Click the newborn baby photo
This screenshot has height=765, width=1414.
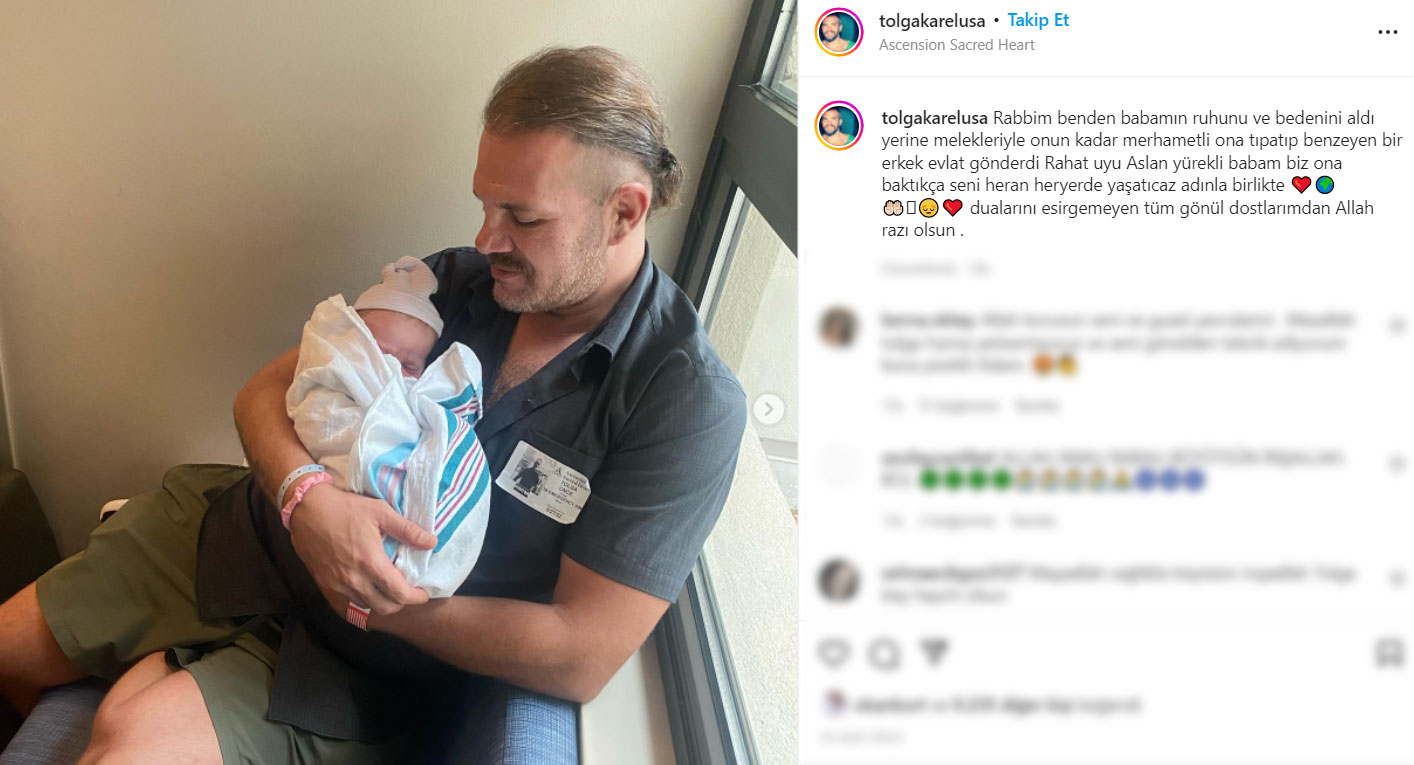[x=398, y=382]
